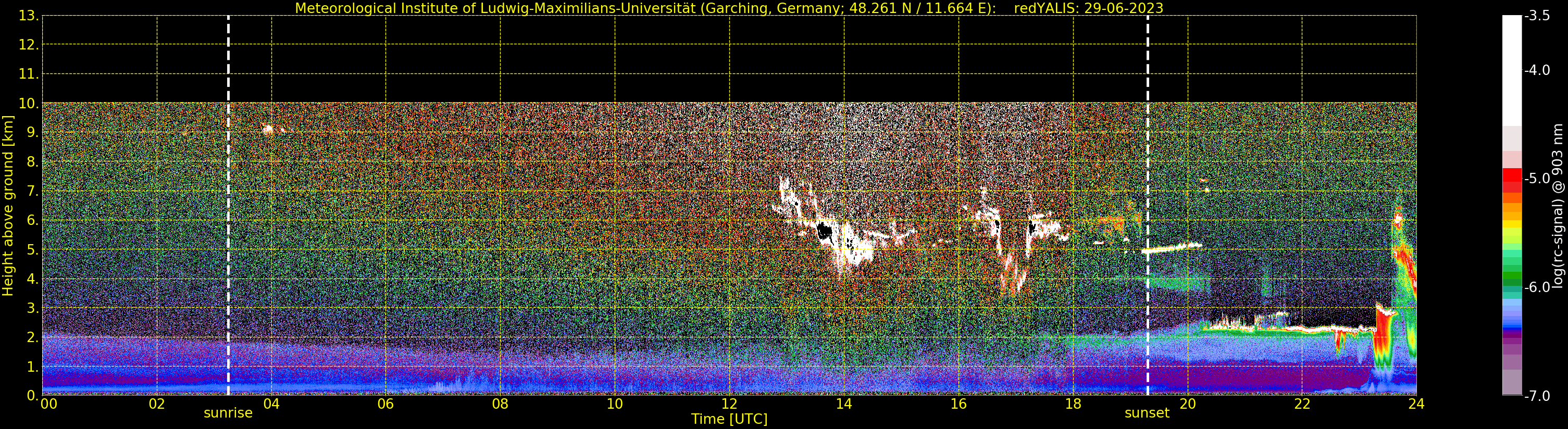The height and width of the screenshot is (429, 1568).
Task: Click the sunrise dashed vertical marker line
Action: click(x=228, y=206)
